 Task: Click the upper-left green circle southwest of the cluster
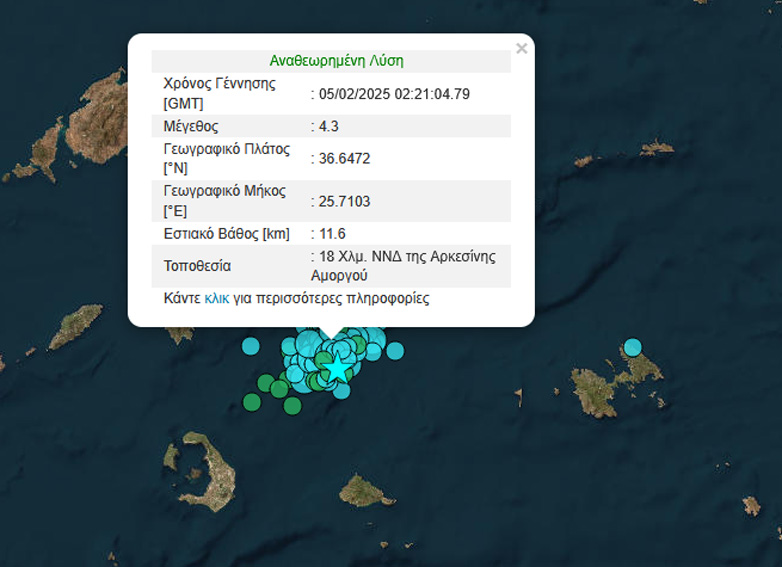coord(265,383)
